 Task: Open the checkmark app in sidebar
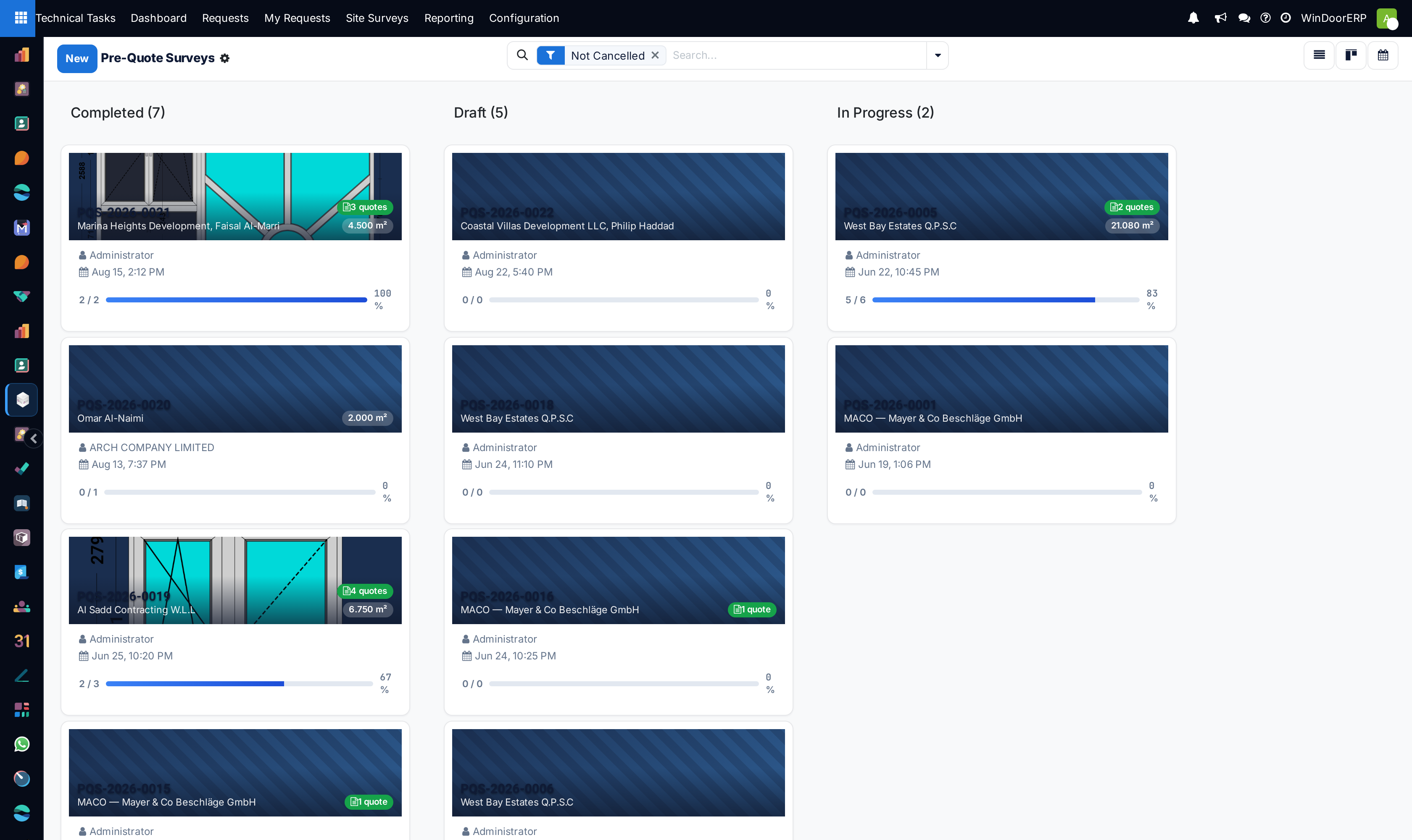21,468
